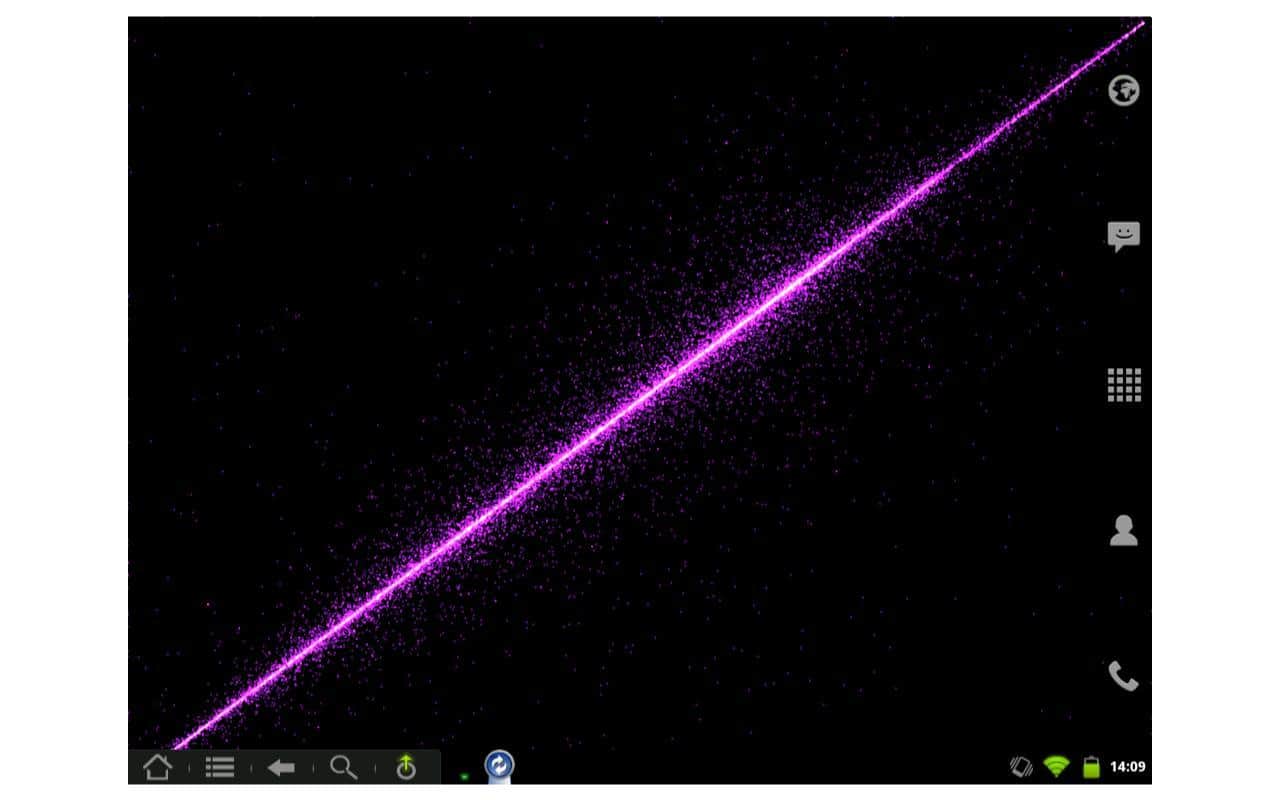1280x800 pixels.
Task: Tap the green Wi-Fi signal icon
Action: [1056, 767]
